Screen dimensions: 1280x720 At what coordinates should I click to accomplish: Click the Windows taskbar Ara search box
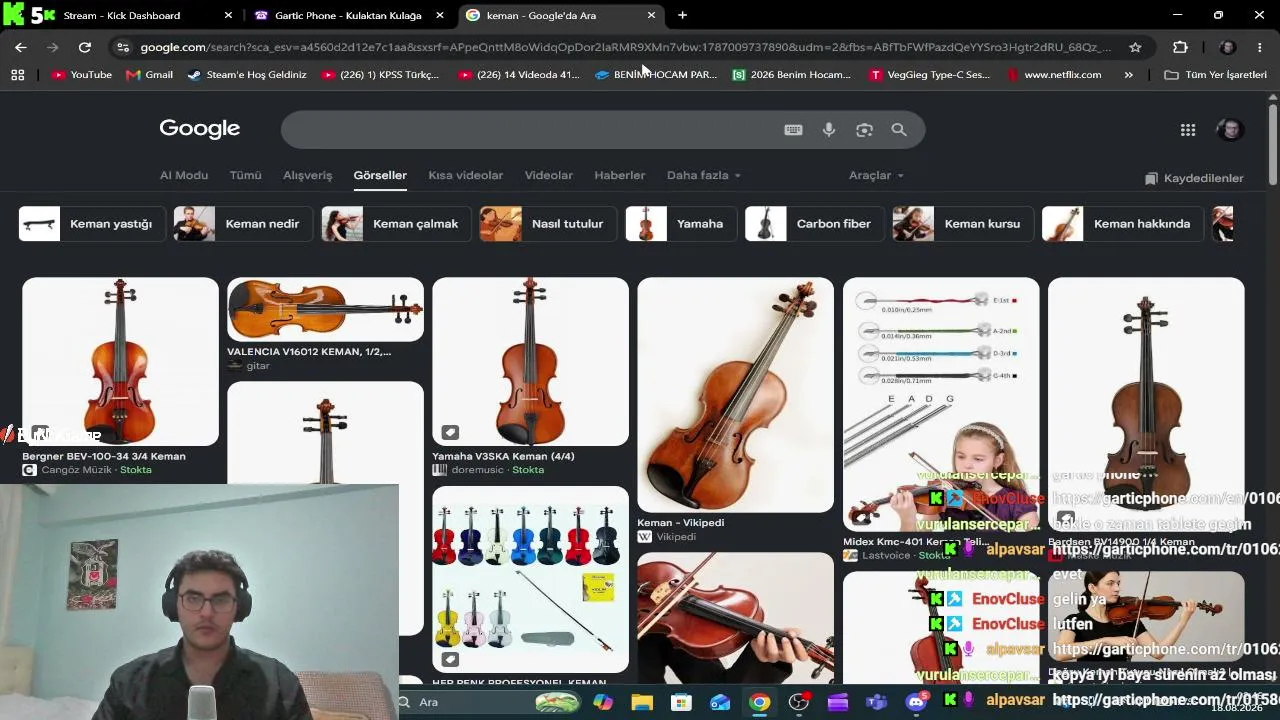tap(470, 702)
